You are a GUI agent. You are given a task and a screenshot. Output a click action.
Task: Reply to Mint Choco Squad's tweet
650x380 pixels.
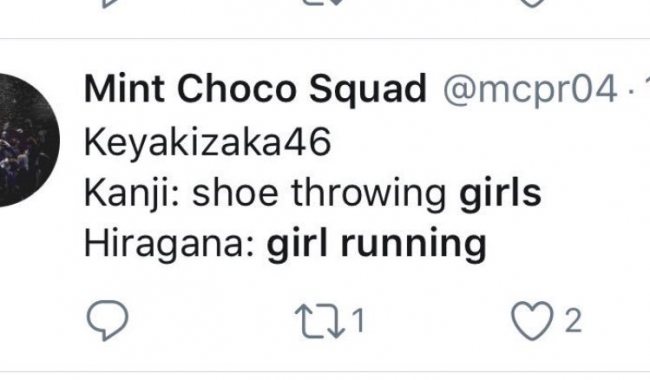click(x=107, y=320)
